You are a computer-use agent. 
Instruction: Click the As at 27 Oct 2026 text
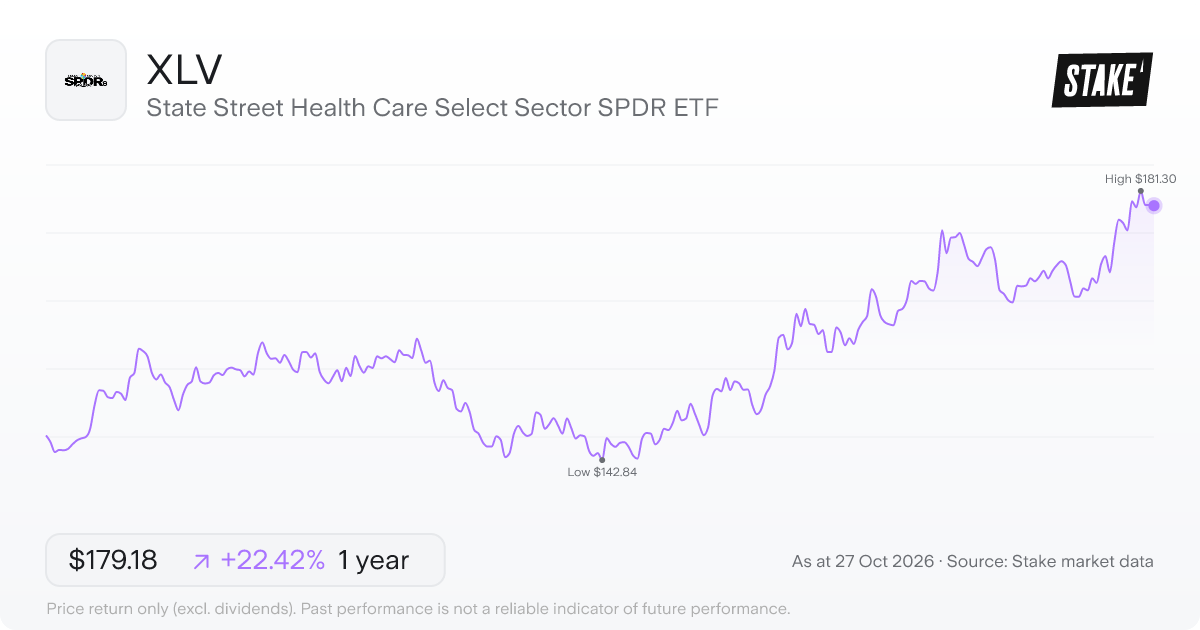point(863,562)
